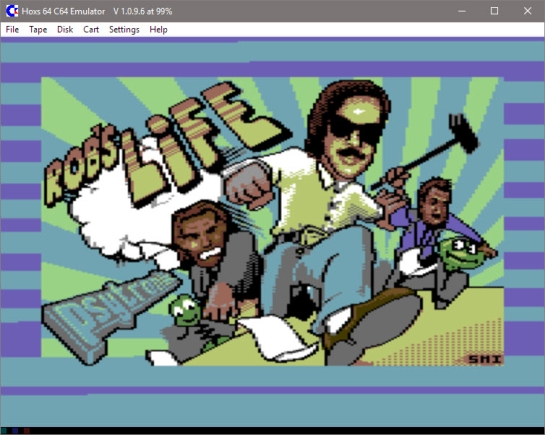Click the sunglasses man's face
Viewport: 545px width, 435px height.
pyautogui.click(x=353, y=137)
